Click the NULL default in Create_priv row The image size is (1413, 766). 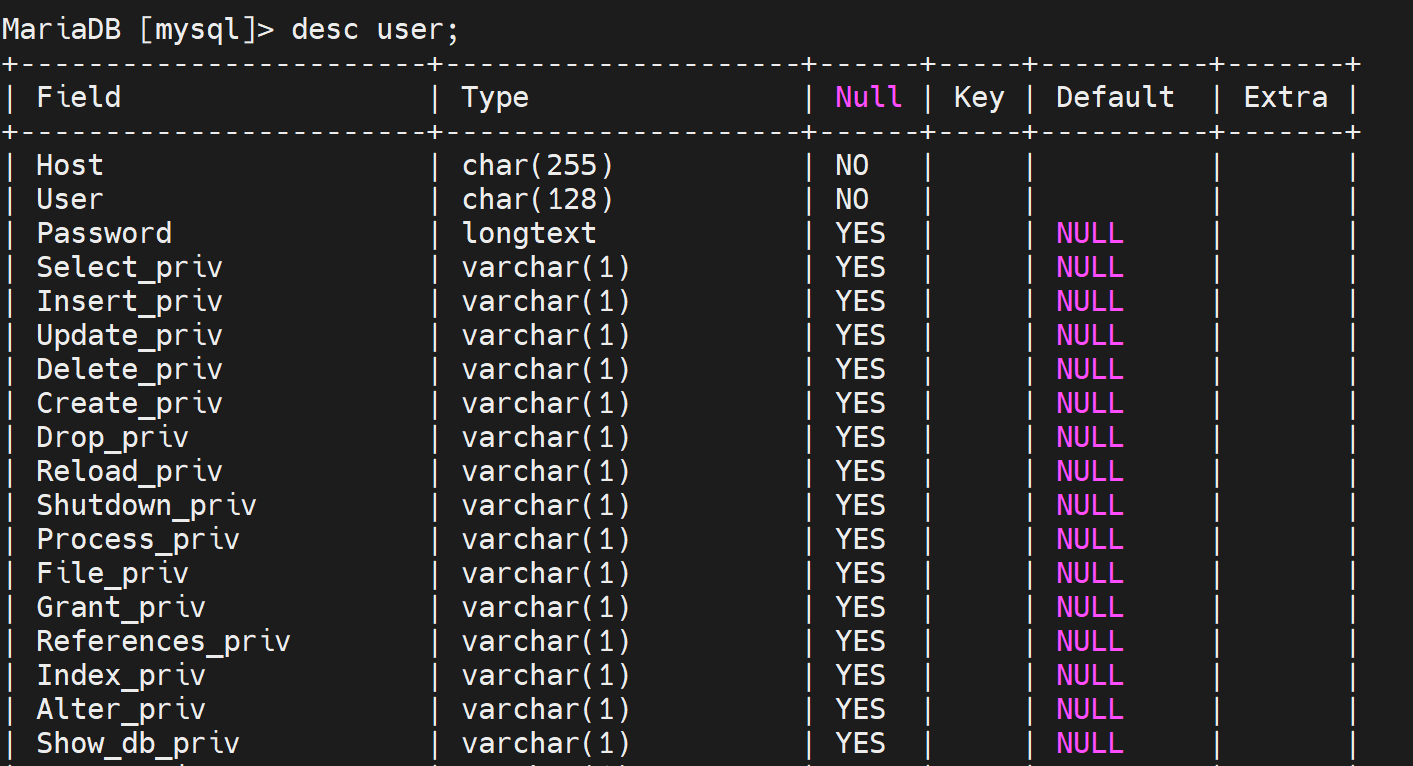pyautogui.click(x=1090, y=403)
